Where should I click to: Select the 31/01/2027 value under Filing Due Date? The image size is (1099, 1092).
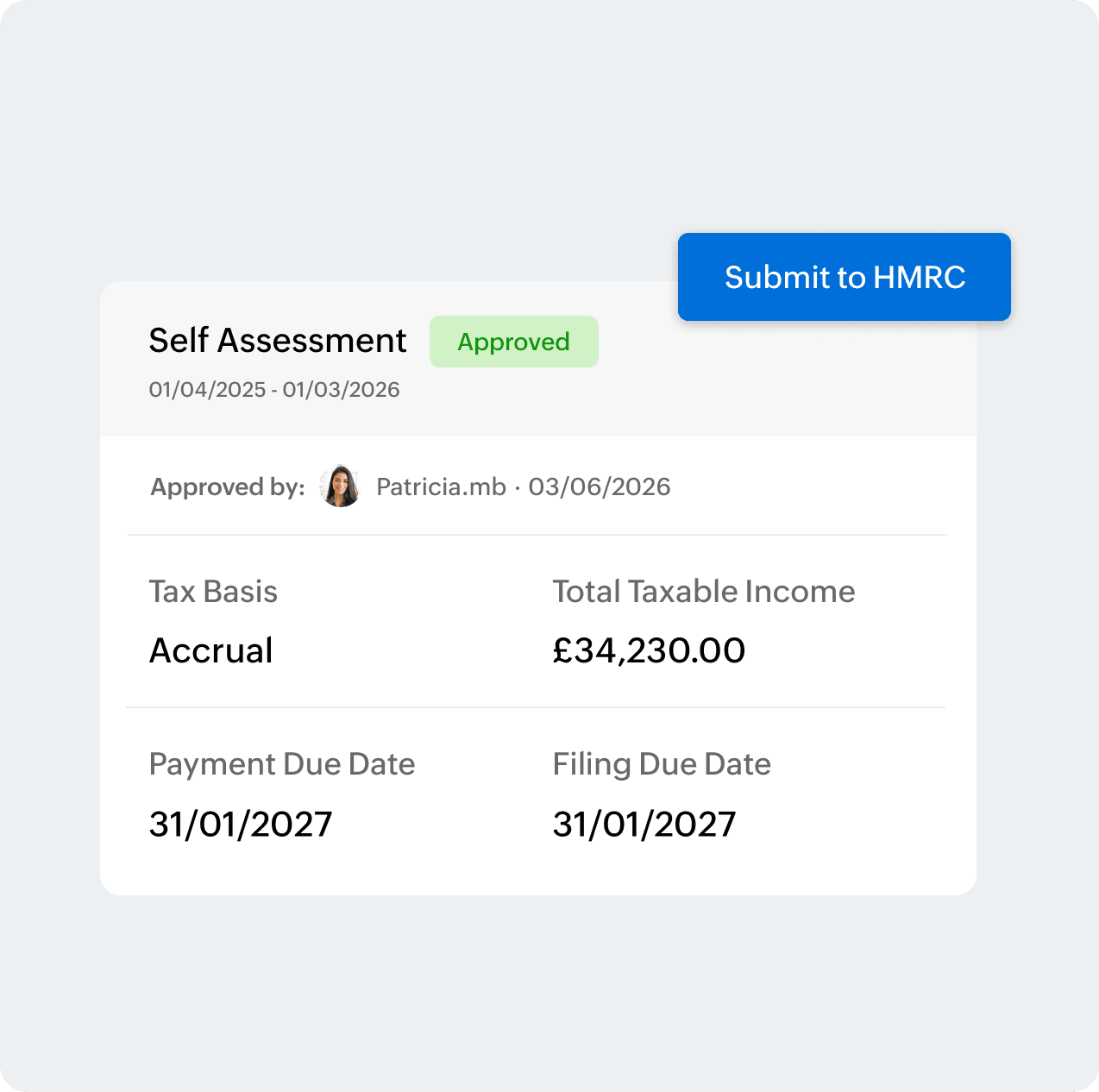[x=644, y=824]
